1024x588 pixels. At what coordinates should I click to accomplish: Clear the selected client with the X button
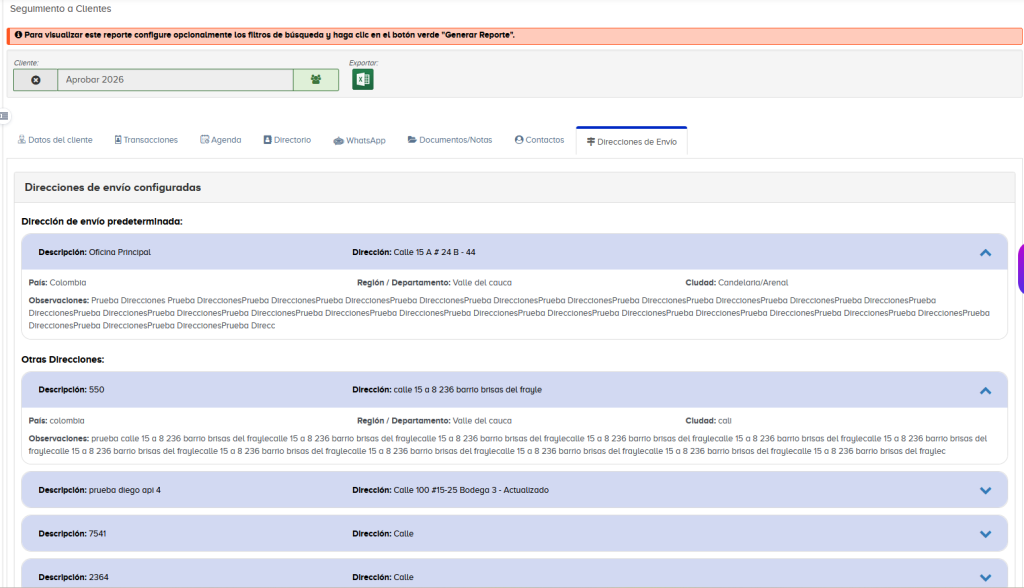(x=35, y=80)
